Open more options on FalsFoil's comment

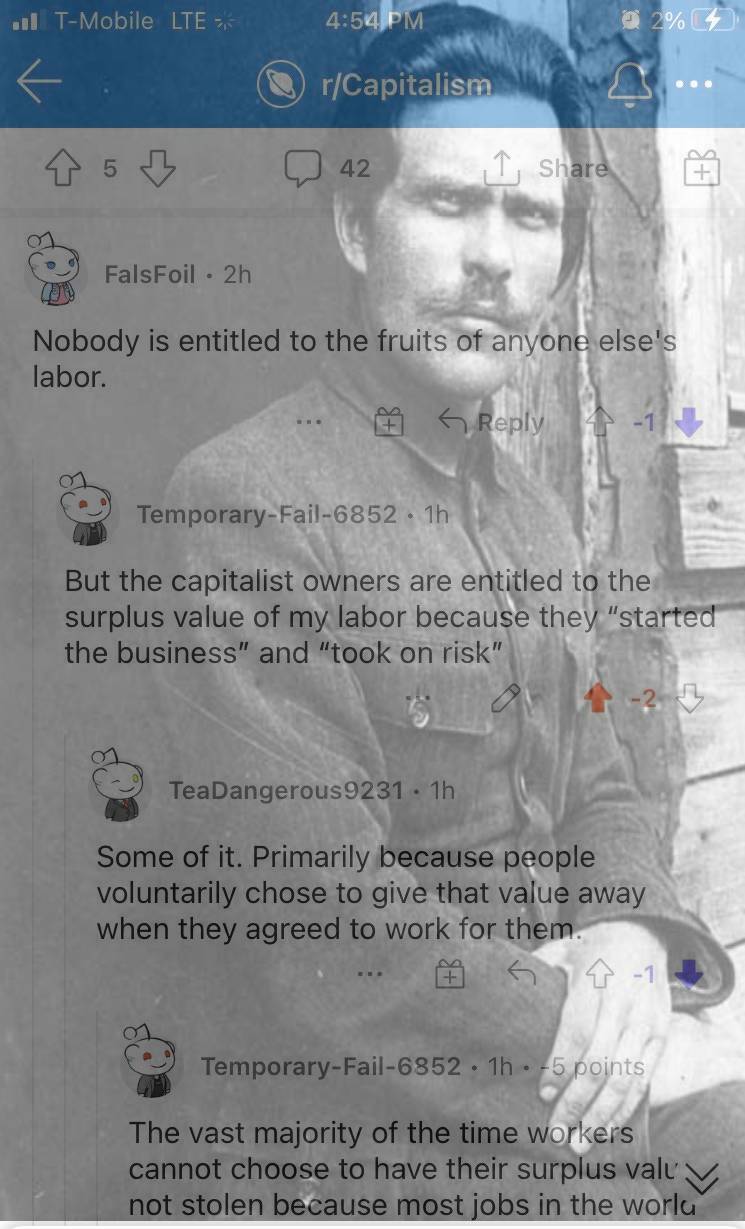click(308, 422)
